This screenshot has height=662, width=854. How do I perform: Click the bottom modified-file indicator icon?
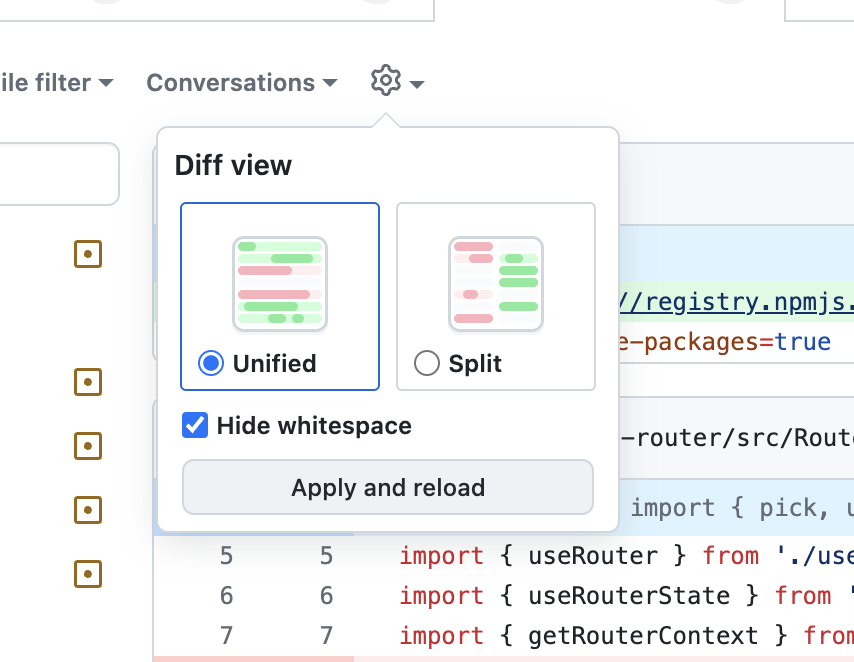click(x=88, y=574)
